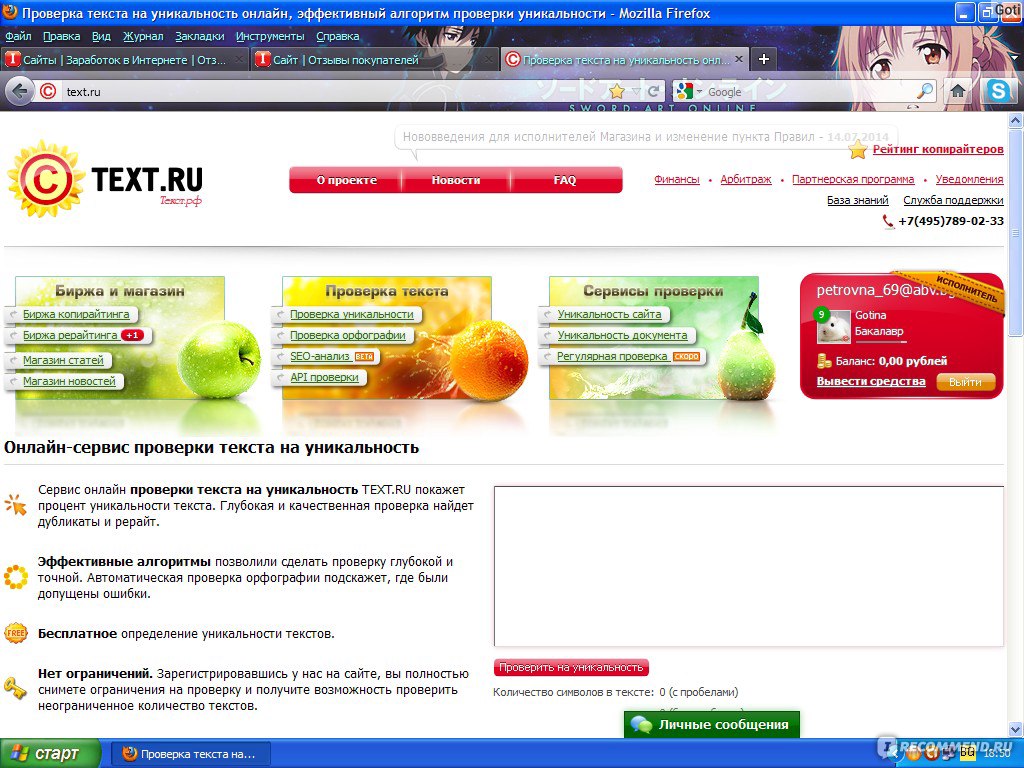
Task: Click 'Проверить на уникальность' button
Action: tap(571, 667)
